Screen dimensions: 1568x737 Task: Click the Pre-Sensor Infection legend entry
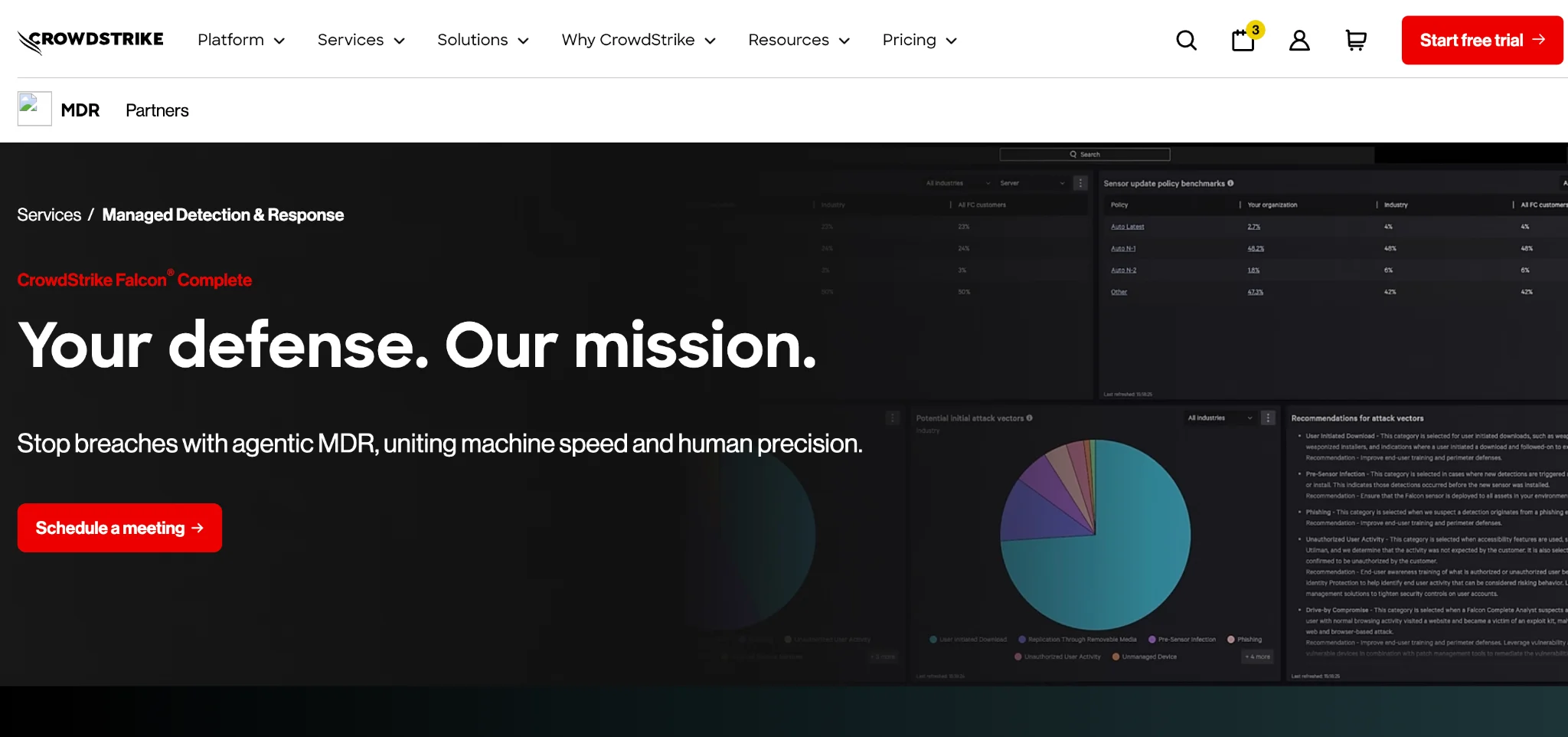pos(1182,639)
